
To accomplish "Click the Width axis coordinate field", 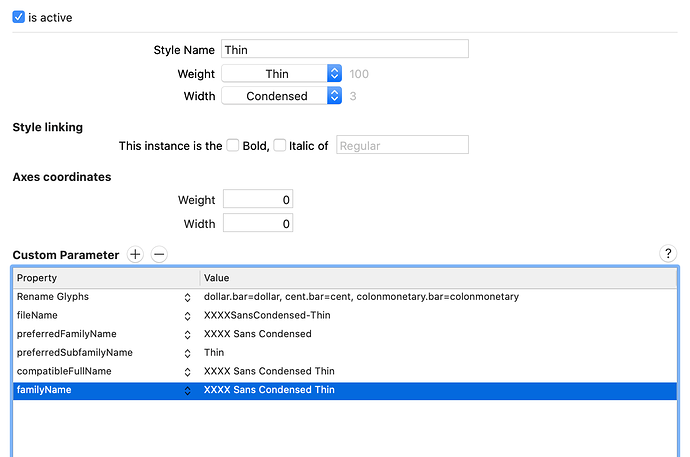I will click(x=258, y=223).
